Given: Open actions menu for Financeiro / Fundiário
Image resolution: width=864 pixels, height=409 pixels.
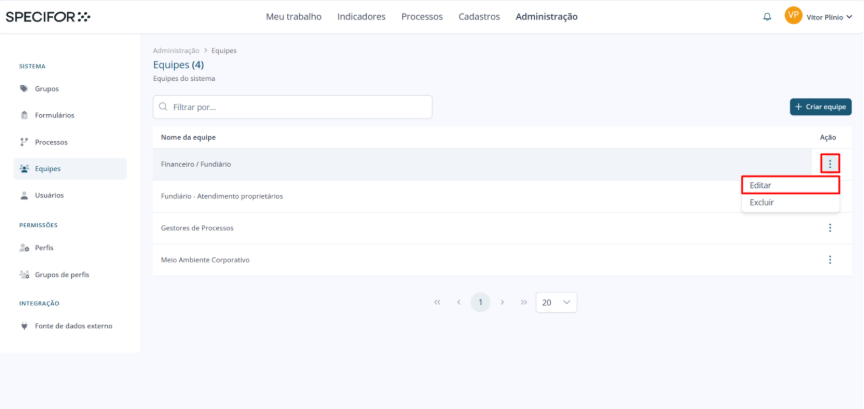Looking at the screenshot, I should tap(830, 164).
